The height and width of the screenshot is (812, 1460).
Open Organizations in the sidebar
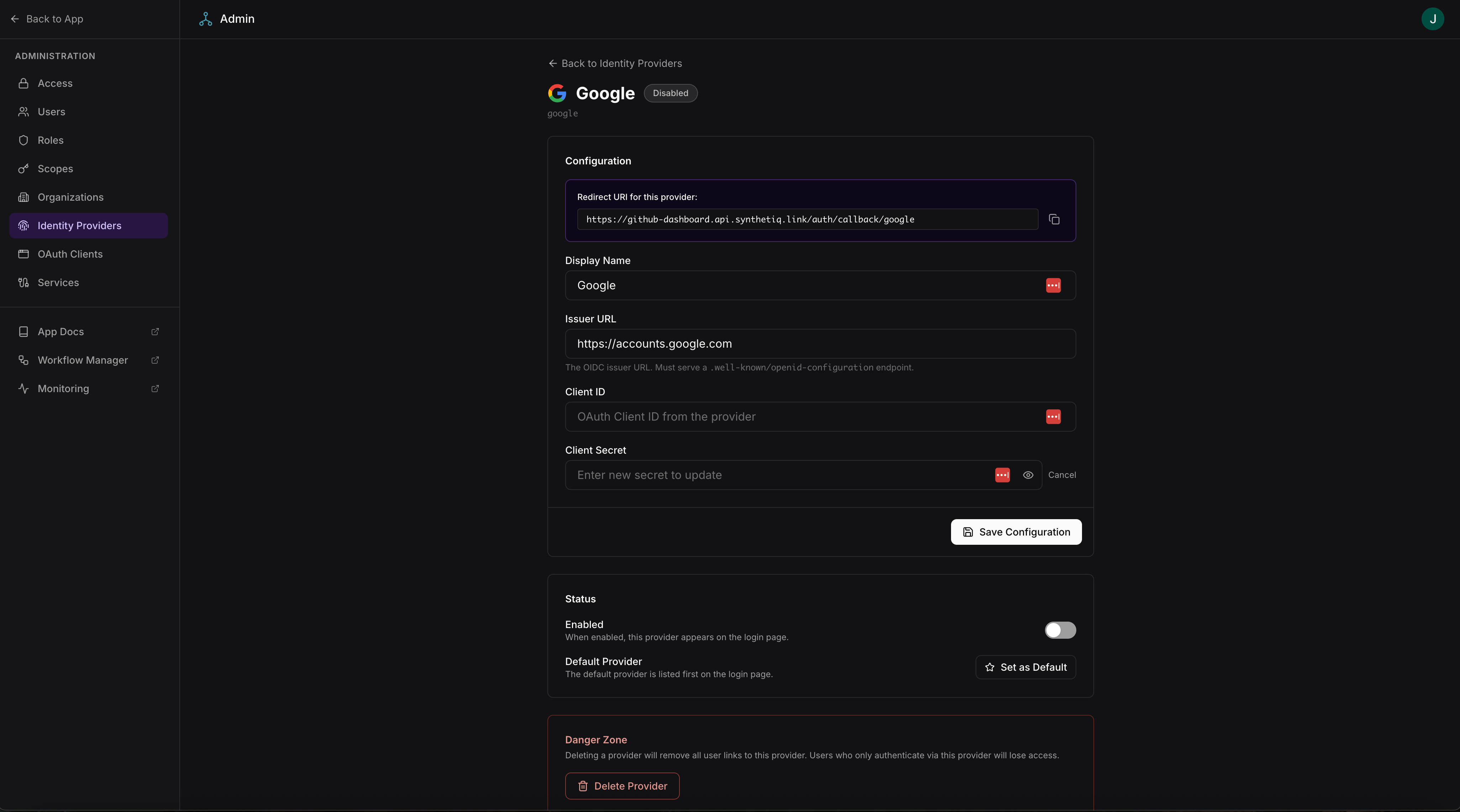tap(88, 197)
